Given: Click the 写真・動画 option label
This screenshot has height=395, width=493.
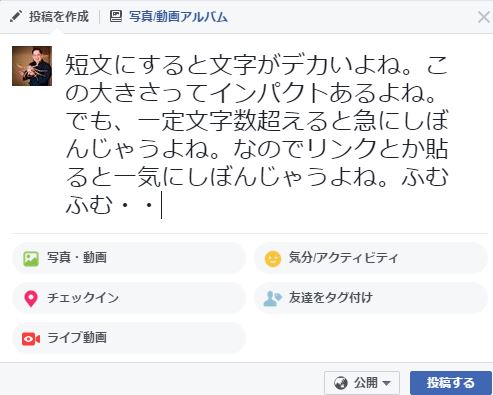Looking at the screenshot, I should click(x=77, y=258).
